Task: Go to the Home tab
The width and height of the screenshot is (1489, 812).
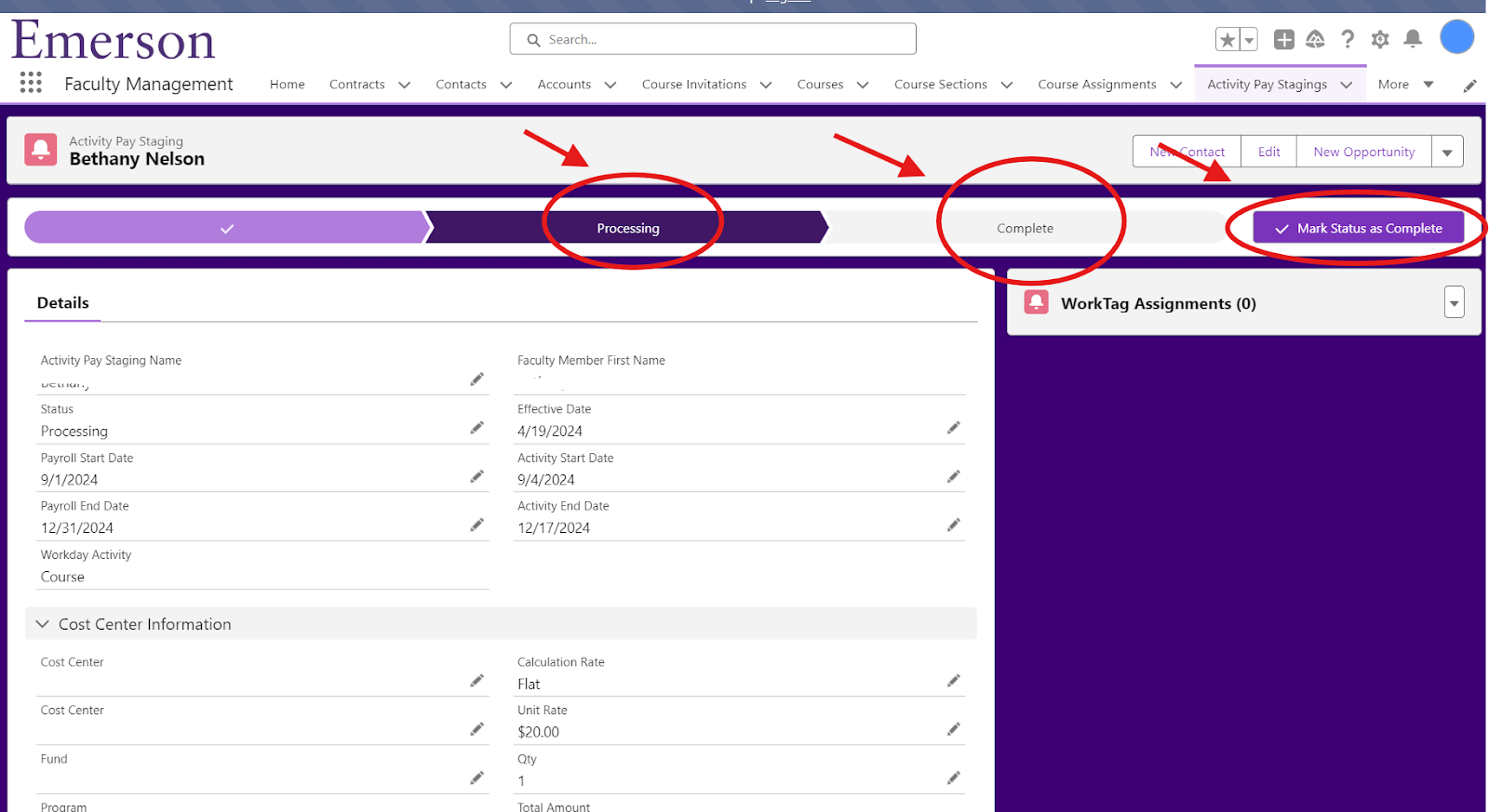Action: tap(288, 84)
